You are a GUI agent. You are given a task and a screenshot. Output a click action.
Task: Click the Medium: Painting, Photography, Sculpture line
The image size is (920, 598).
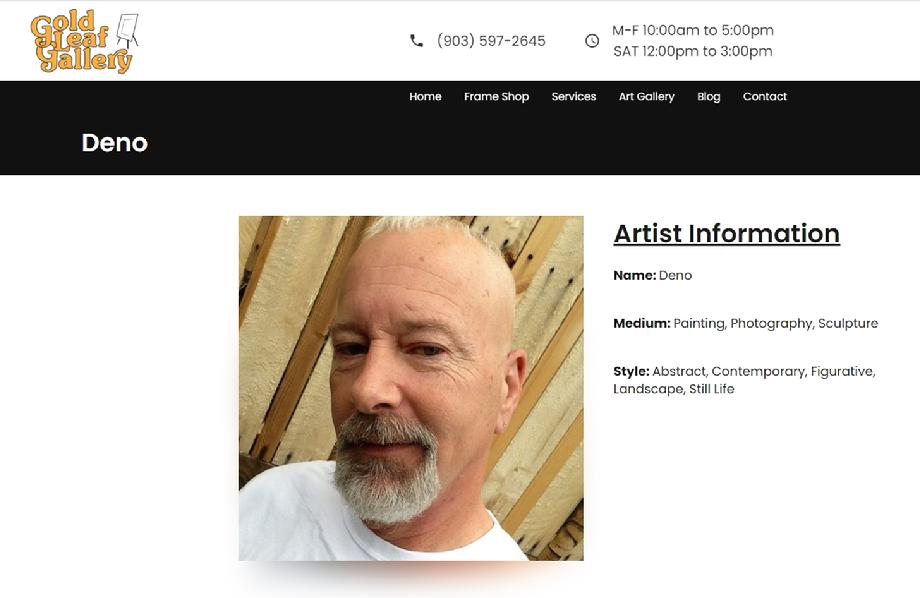[x=746, y=323]
